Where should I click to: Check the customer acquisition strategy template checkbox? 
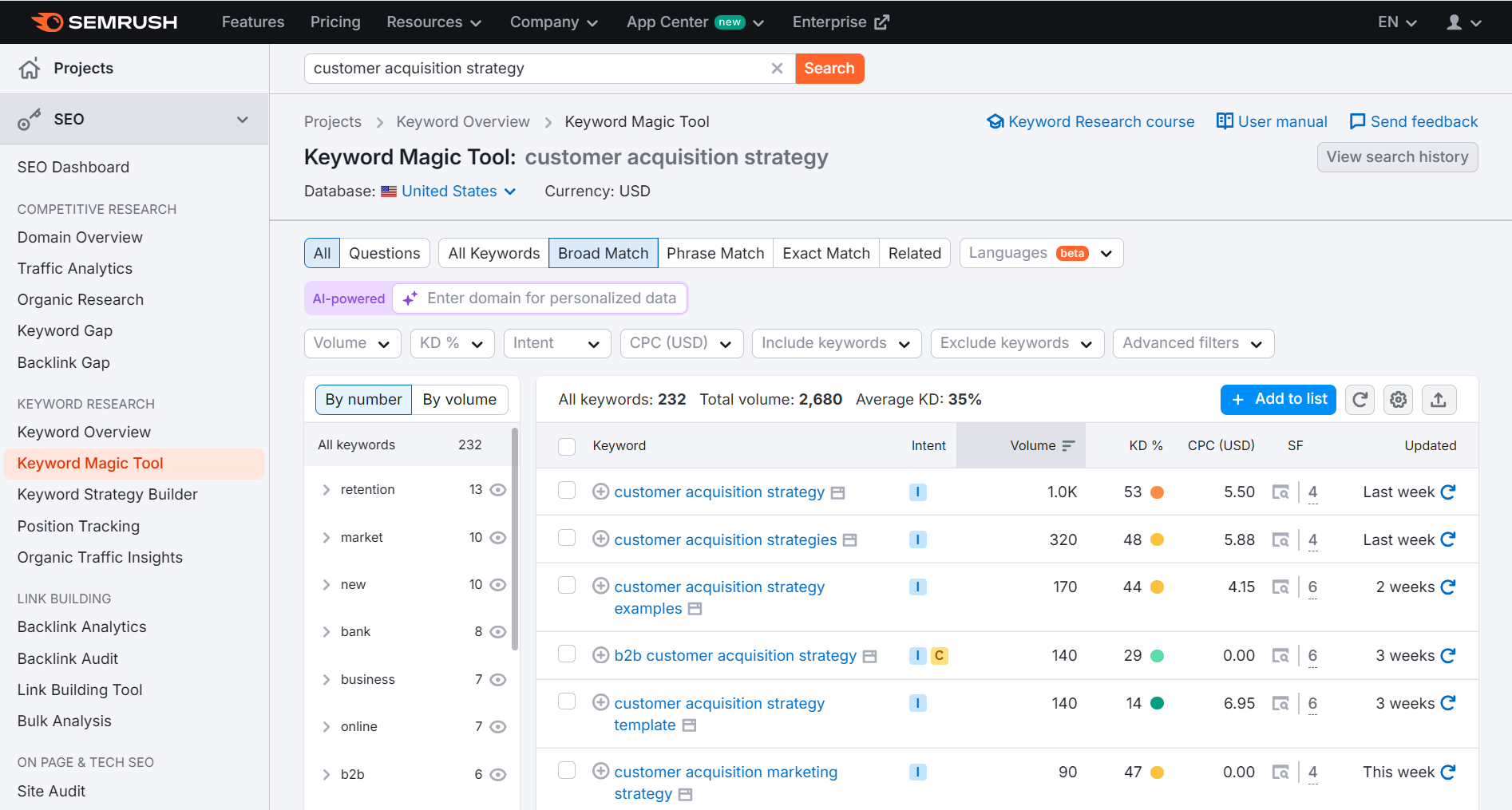[x=567, y=701]
